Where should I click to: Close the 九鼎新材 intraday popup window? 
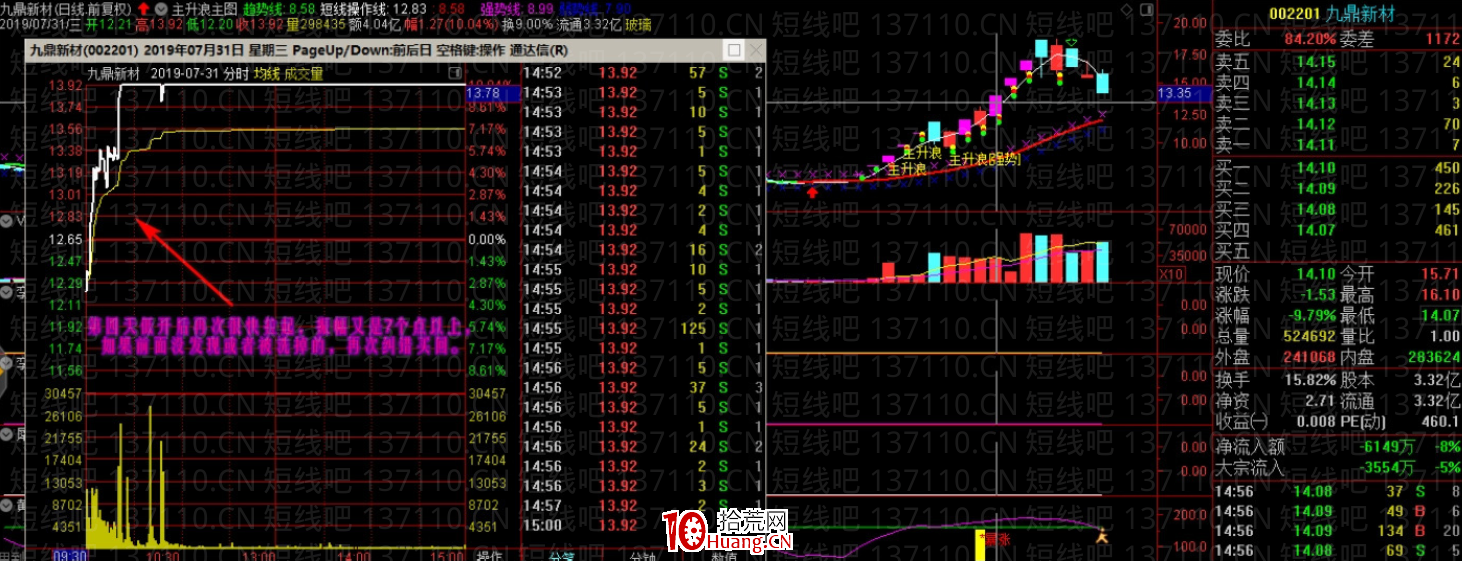(755, 49)
